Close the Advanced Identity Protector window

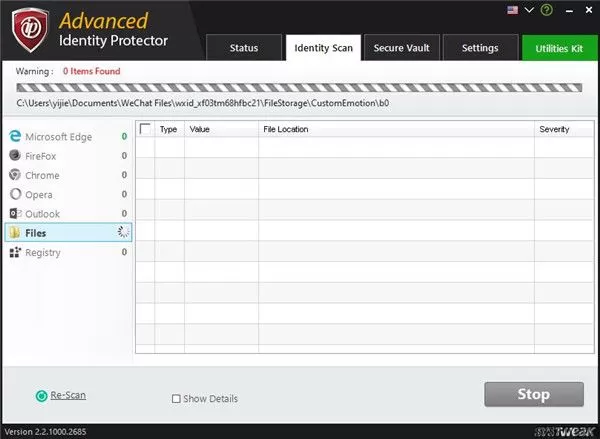click(x=589, y=10)
